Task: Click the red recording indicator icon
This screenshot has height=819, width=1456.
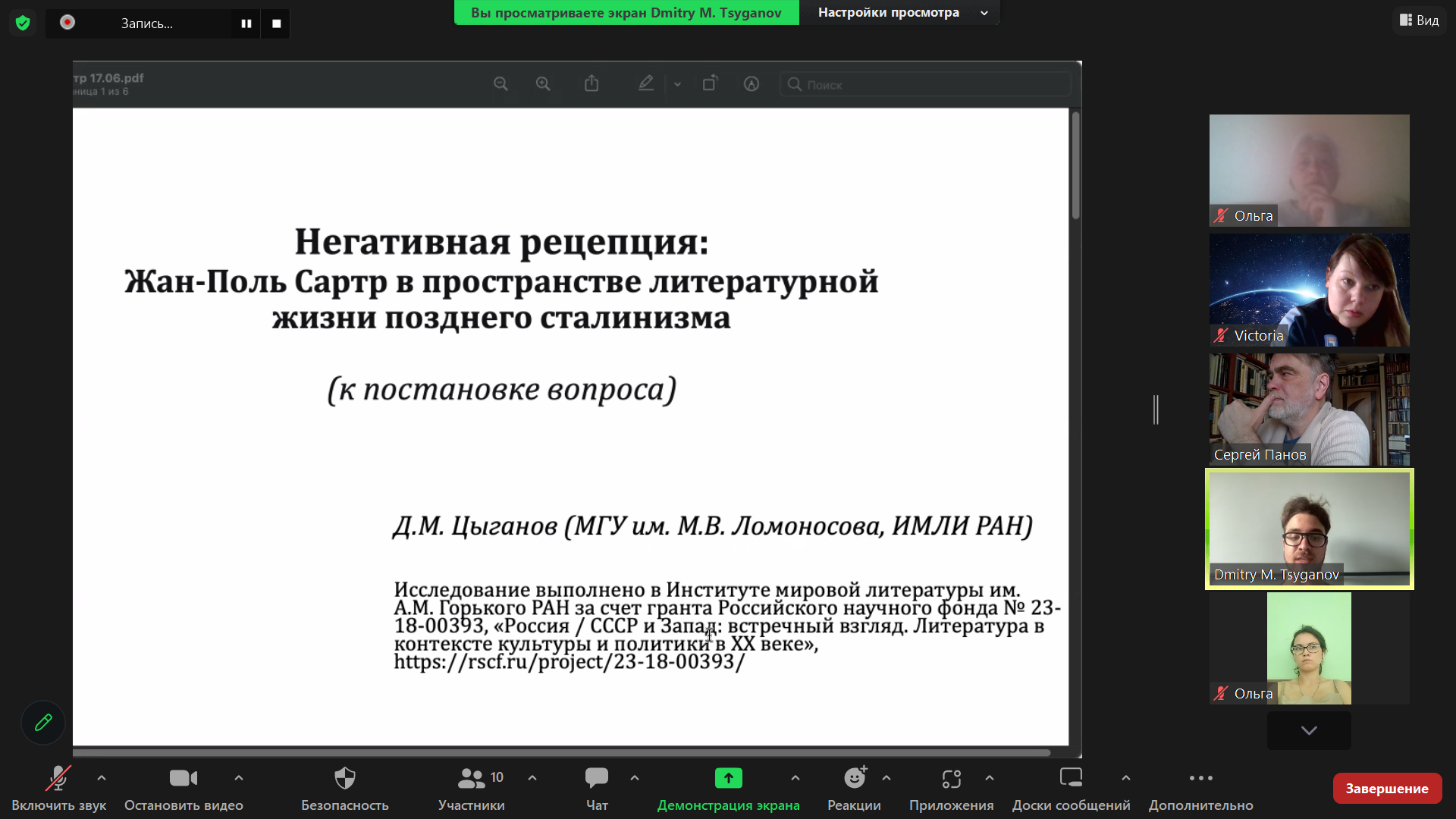Action: (x=67, y=23)
